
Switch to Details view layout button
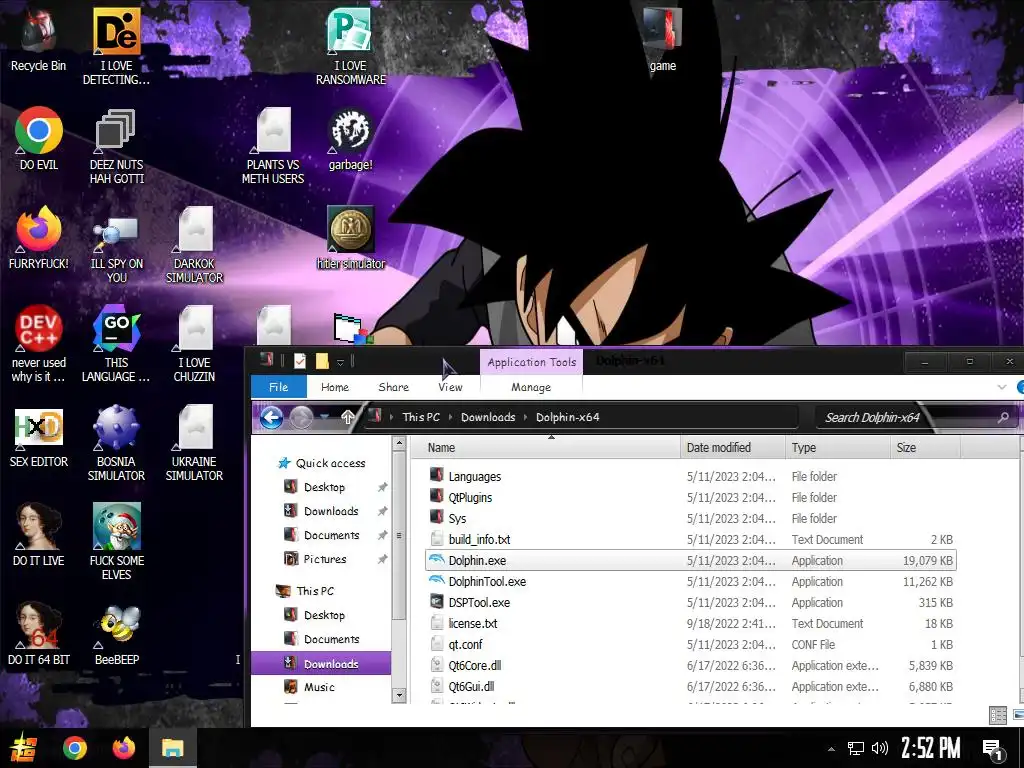(x=997, y=716)
